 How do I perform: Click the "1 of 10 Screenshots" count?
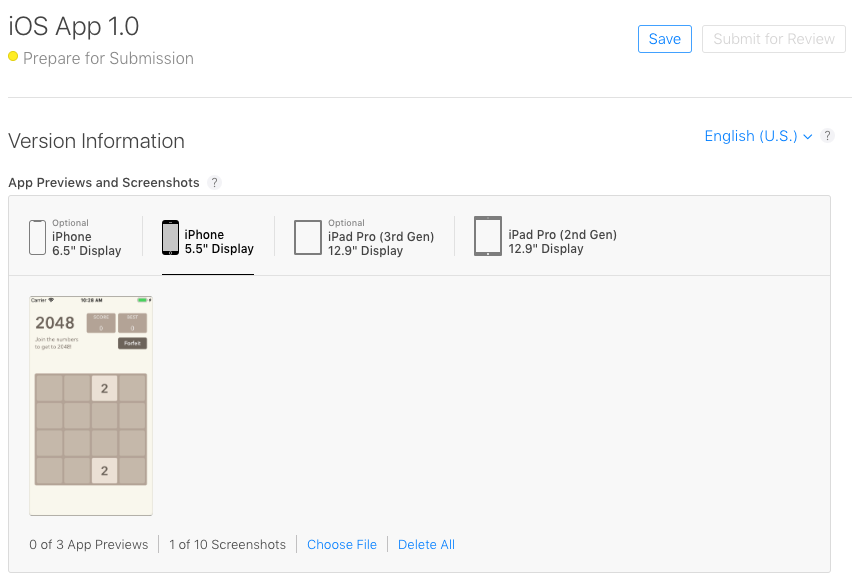[x=227, y=545]
